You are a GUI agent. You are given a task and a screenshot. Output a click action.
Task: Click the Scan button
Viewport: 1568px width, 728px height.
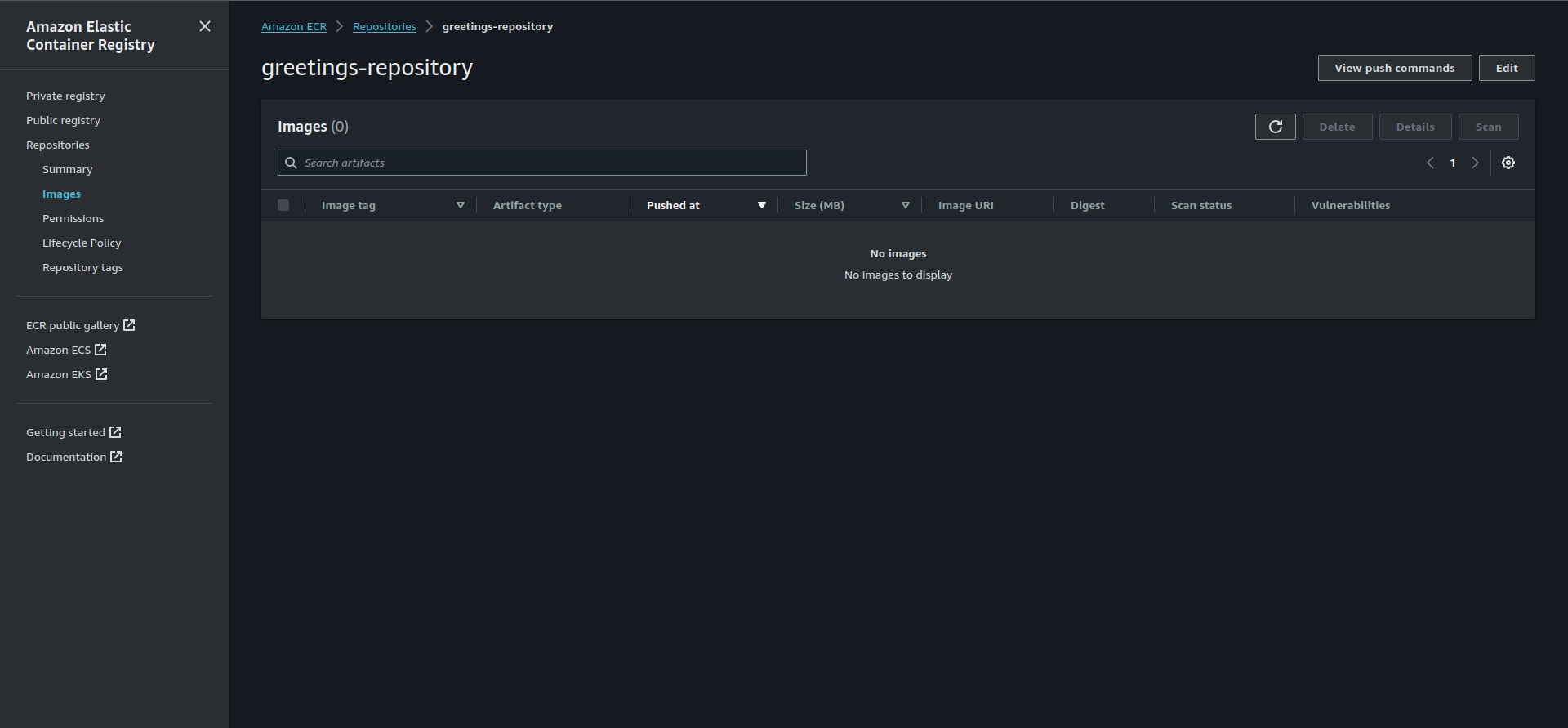[1488, 127]
